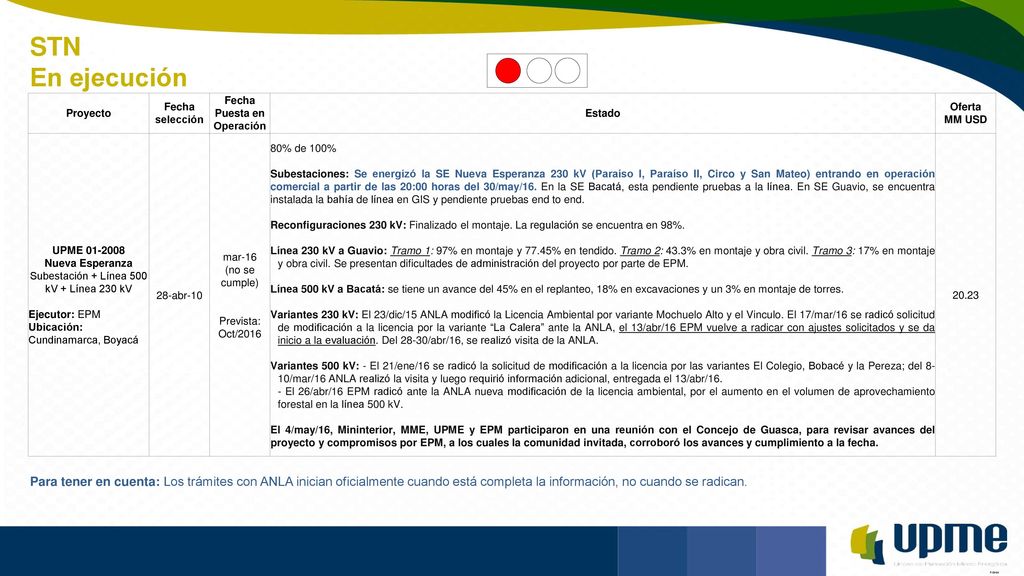The height and width of the screenshot is (576, 1024).
Task: Click the 'Para tener en cuenta:' label
Action: 95,481
